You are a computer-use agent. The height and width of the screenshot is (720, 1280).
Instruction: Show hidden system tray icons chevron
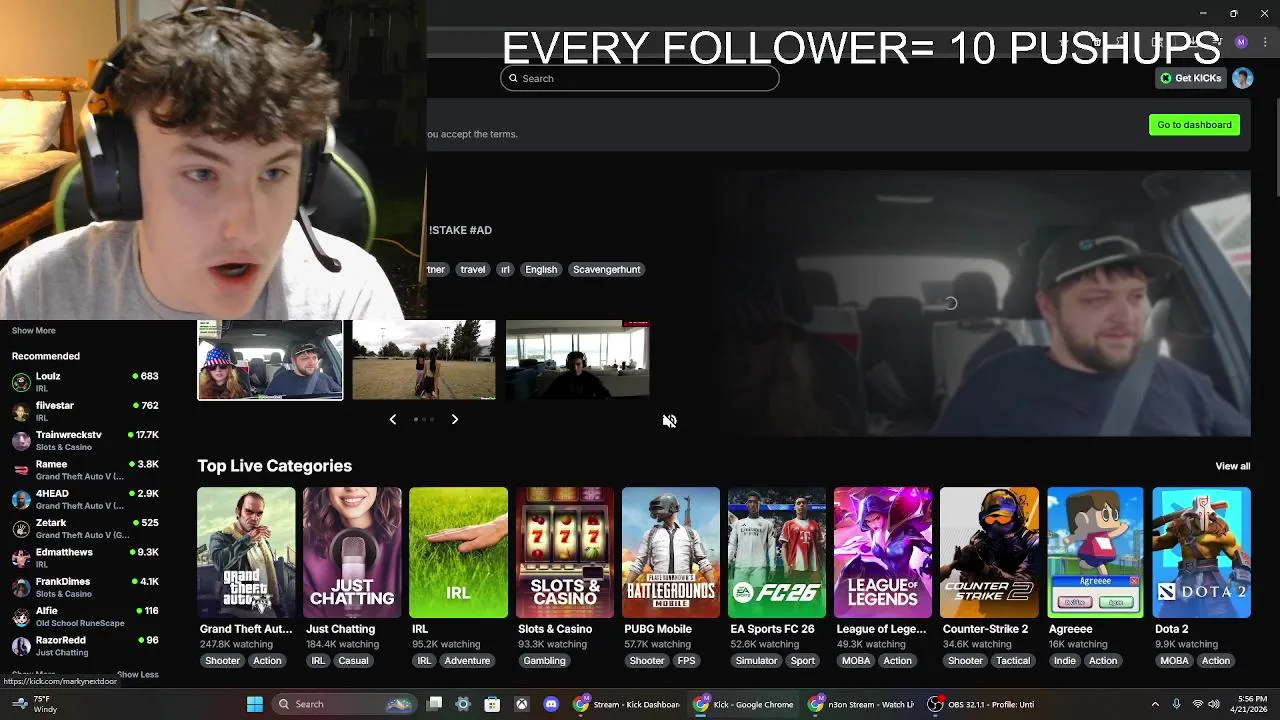(x=1155, y=704)
